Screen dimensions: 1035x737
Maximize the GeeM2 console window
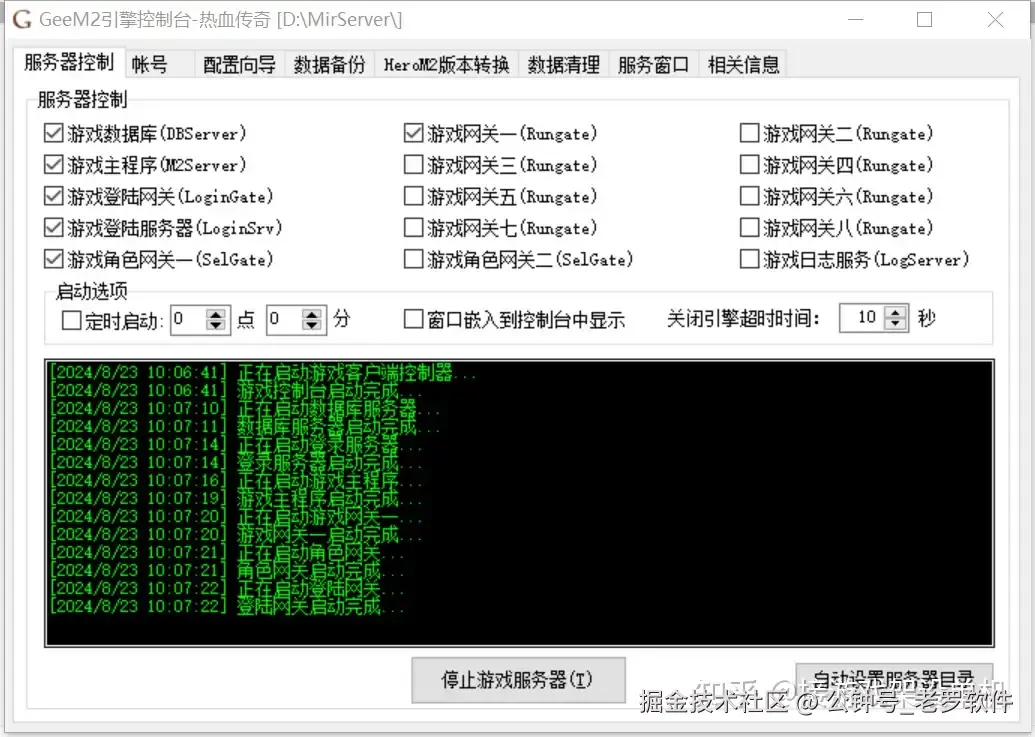924,19
